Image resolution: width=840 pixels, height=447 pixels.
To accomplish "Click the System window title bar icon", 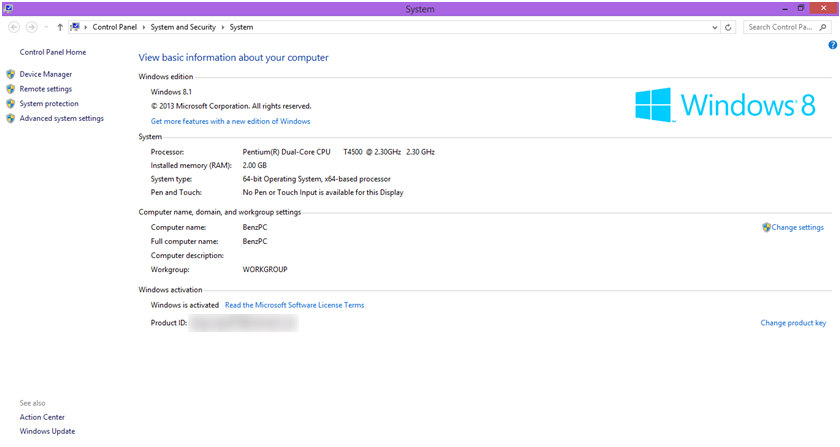I will pyautogui.click(x=8, y=8).
